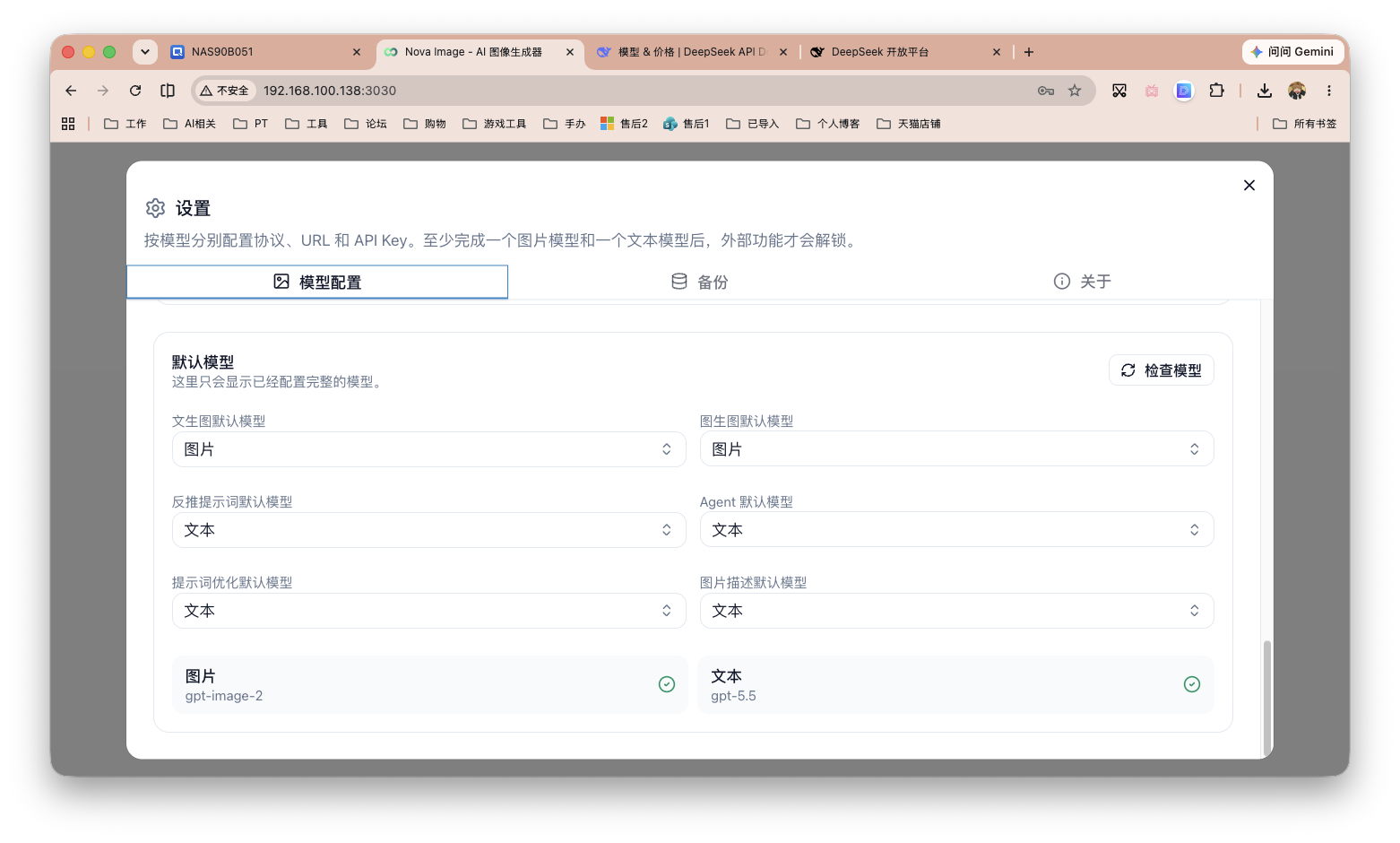The image size is (1400, 843).
Task: Open the 游戏工具 bookmarks folder
Action: [x=495, y=124]
